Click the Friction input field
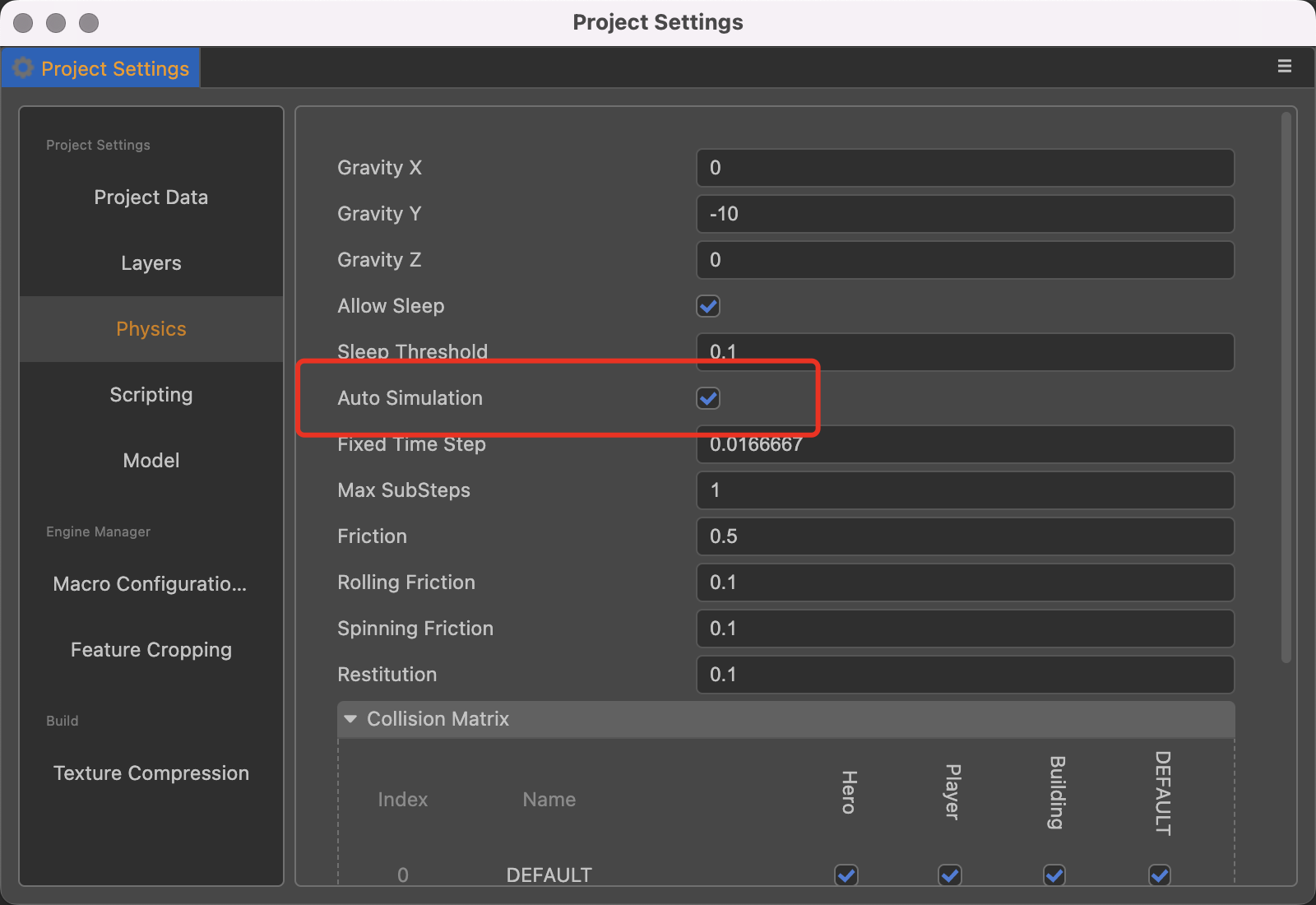The image size is (1316, 905). 965,536
